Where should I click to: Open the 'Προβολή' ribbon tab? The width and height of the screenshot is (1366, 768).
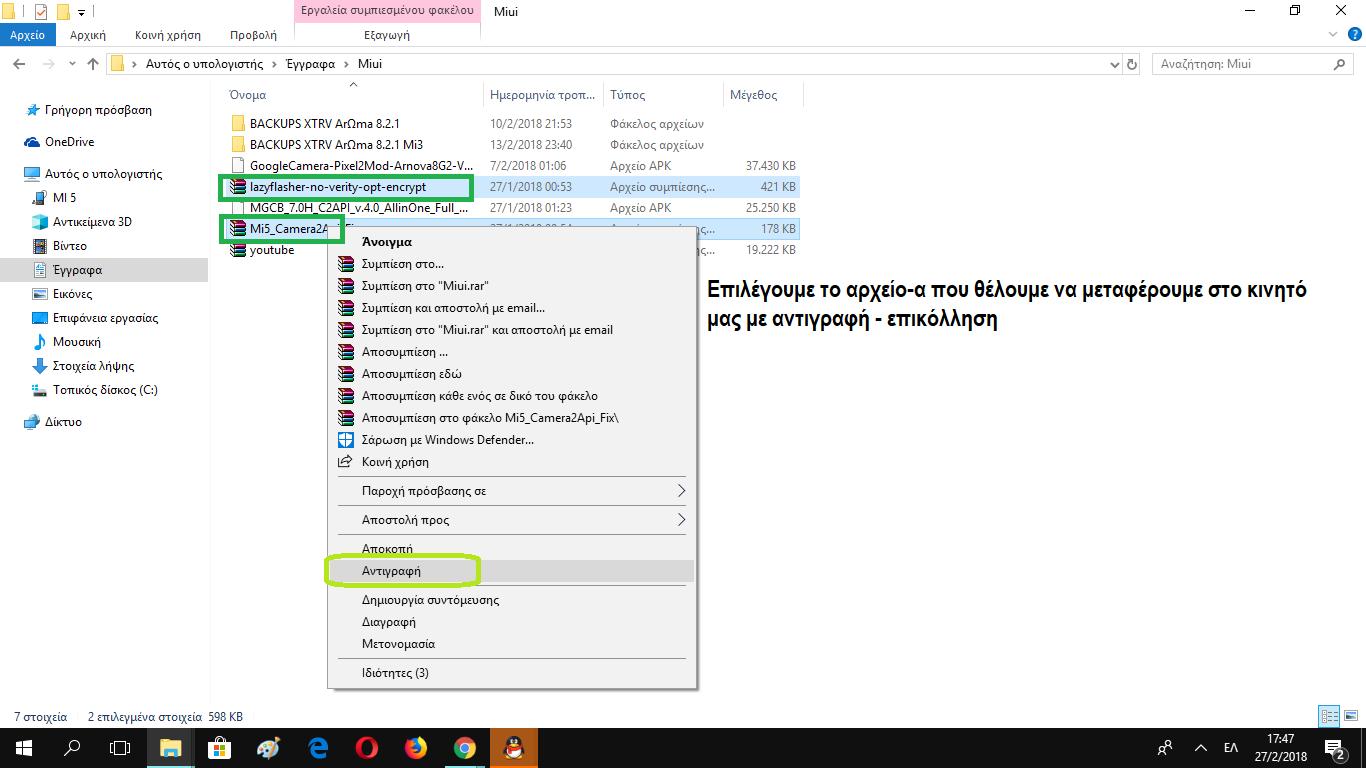tap(253, 35)
